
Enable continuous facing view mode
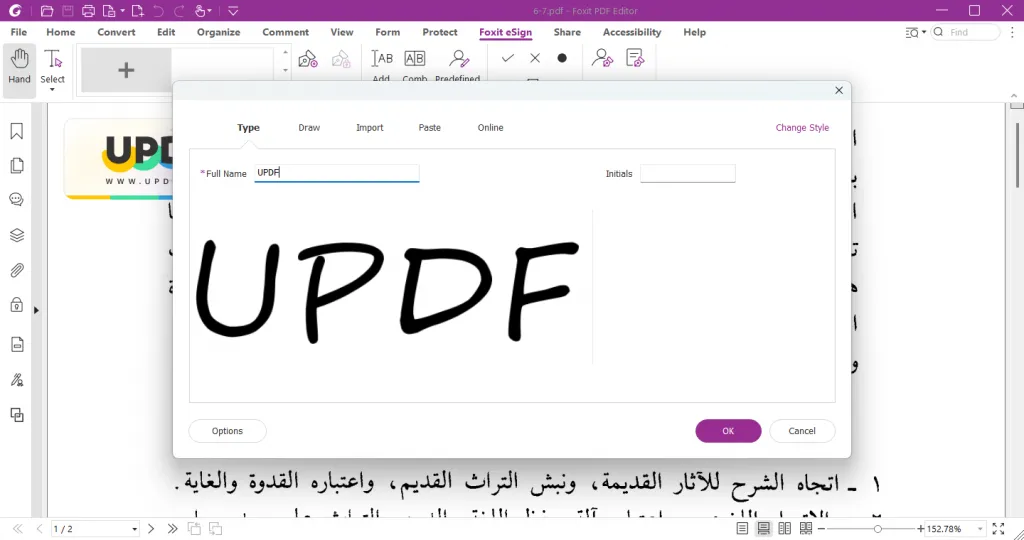(x=806, y=528)
